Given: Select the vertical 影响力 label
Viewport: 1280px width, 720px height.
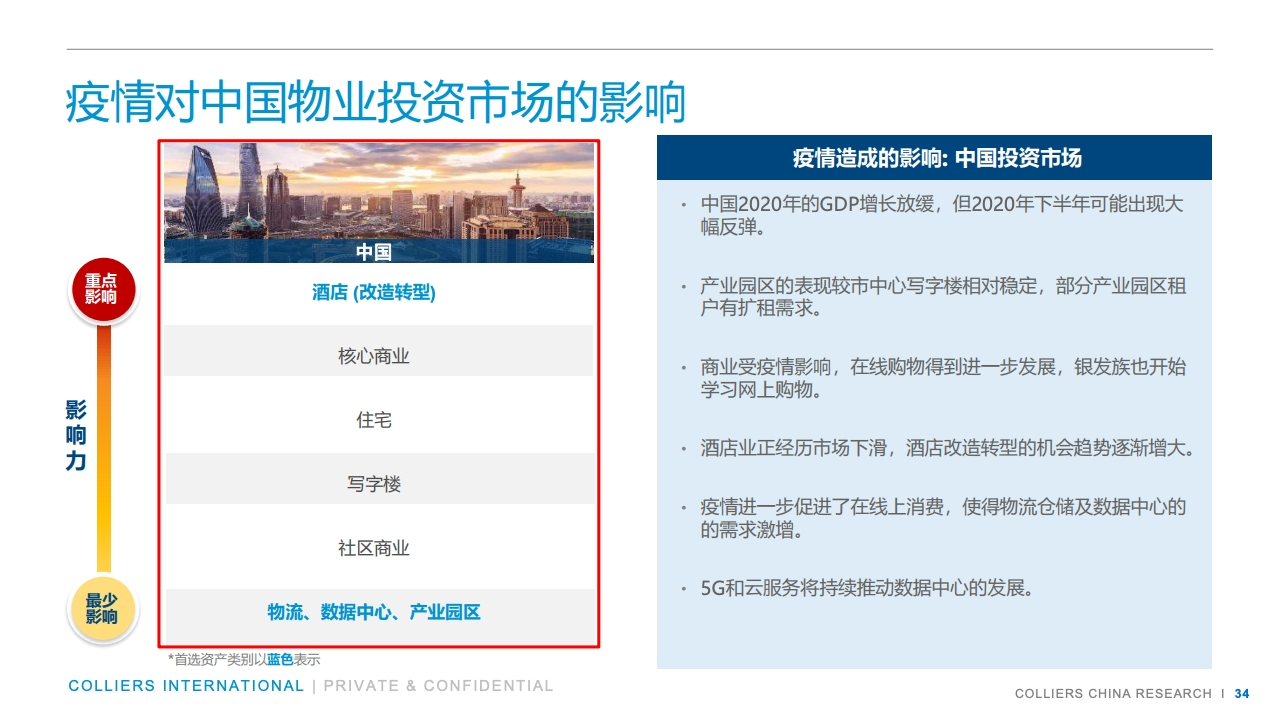Looking at the screenshot, I should point(76,436).
